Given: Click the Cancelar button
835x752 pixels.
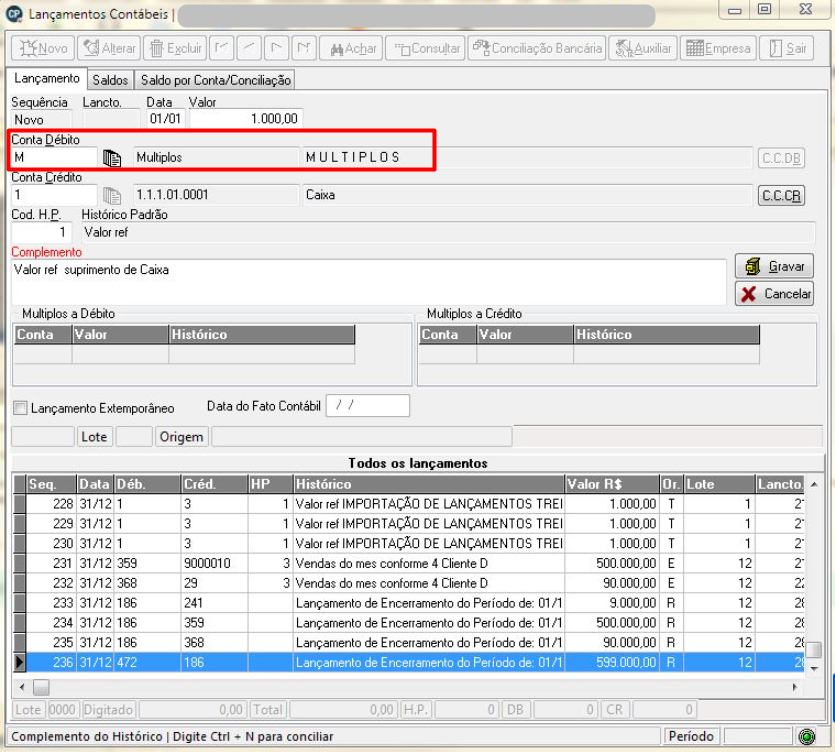Looking at the screenshot, I should pos(774,293).
